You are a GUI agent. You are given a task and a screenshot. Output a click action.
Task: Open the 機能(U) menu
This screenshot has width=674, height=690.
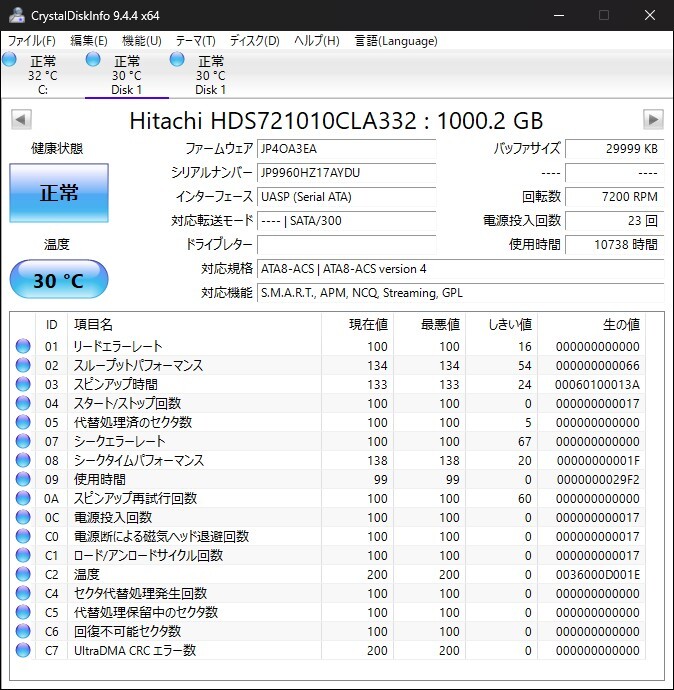(x=141, y=41)
